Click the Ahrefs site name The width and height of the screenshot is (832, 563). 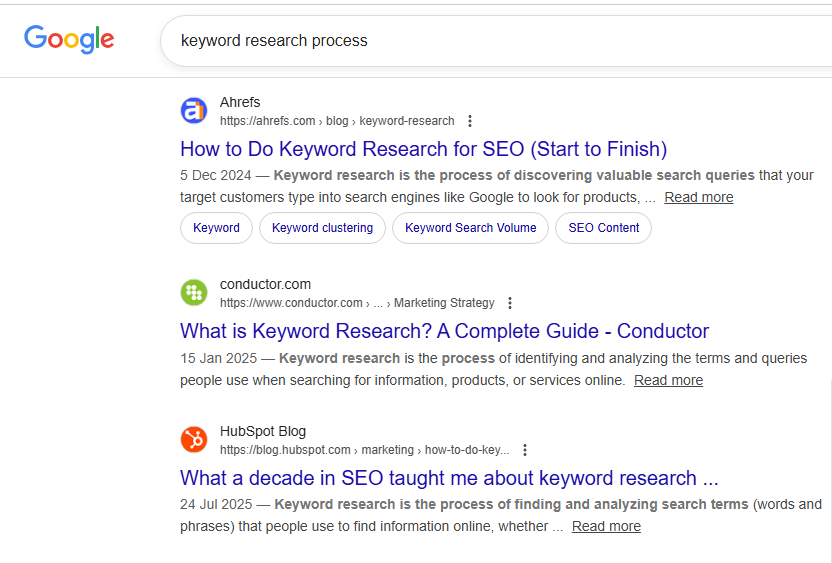tap(240, 102)
